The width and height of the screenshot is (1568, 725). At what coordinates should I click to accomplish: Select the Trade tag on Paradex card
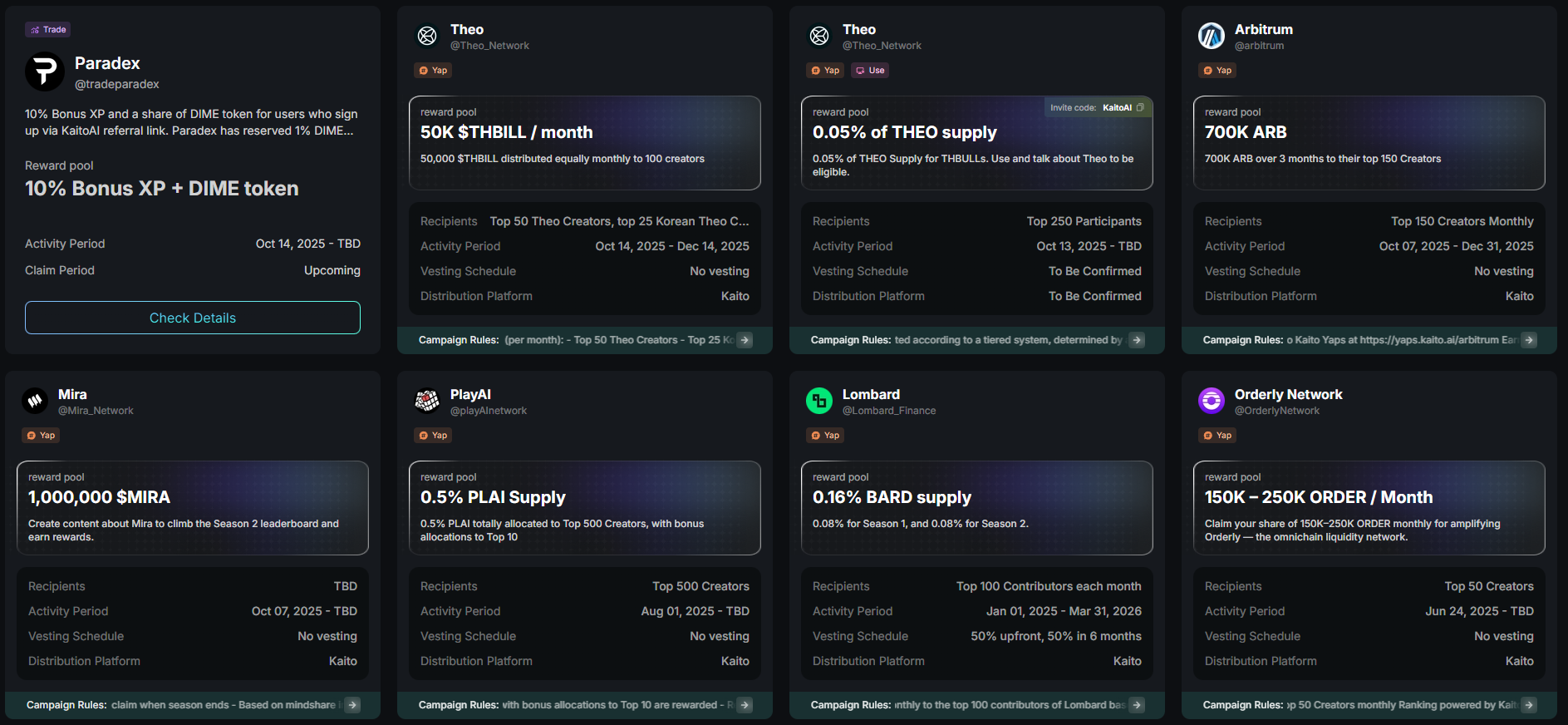48,30
